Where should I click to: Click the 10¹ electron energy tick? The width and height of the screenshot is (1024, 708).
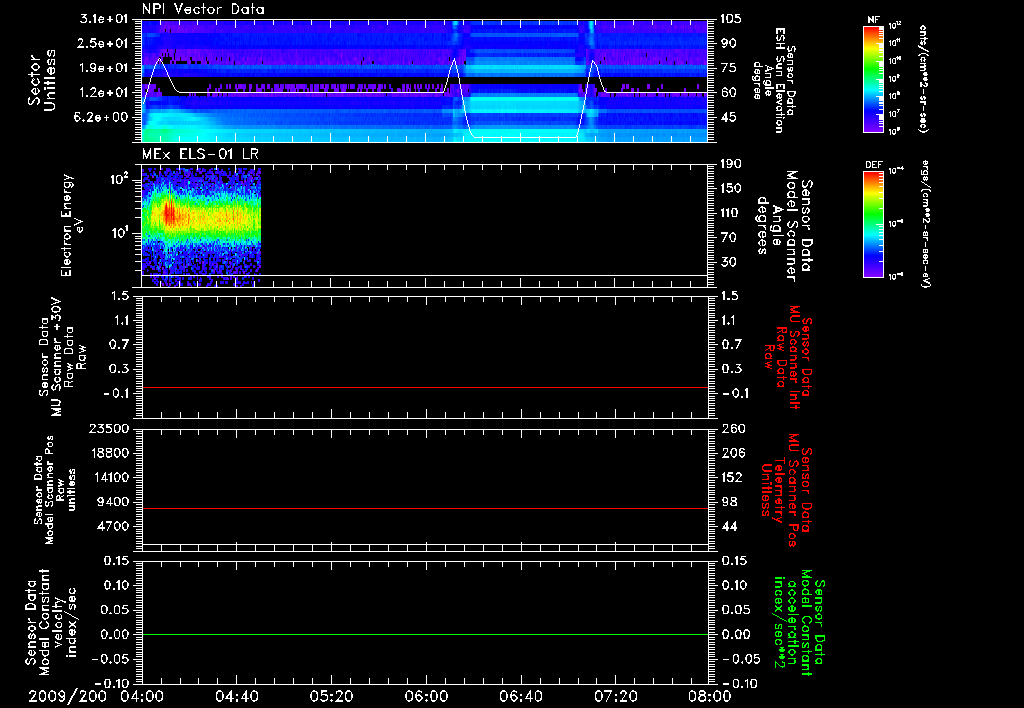coord(121,233)
